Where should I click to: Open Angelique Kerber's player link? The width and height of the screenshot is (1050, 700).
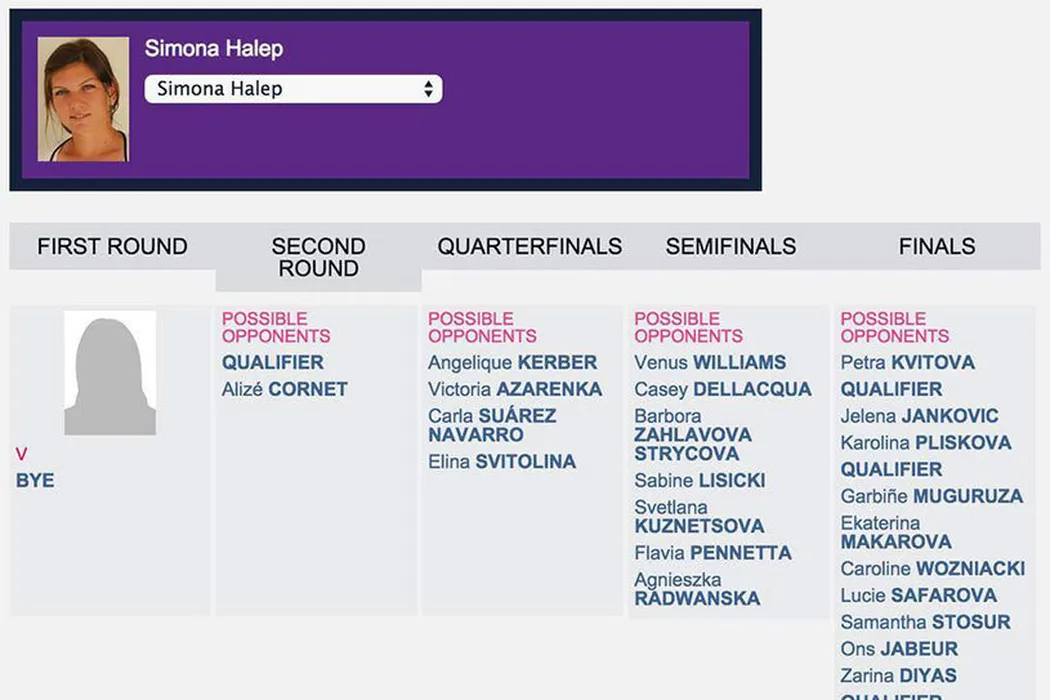pos(512,363)
